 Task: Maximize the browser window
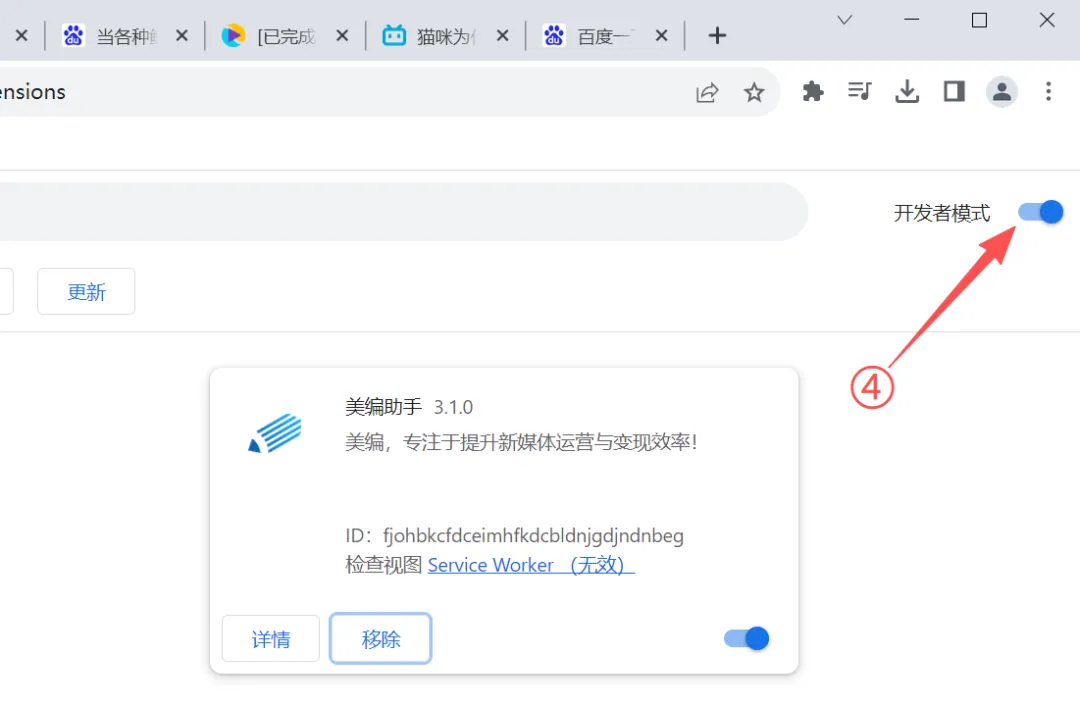click(979, 20)
